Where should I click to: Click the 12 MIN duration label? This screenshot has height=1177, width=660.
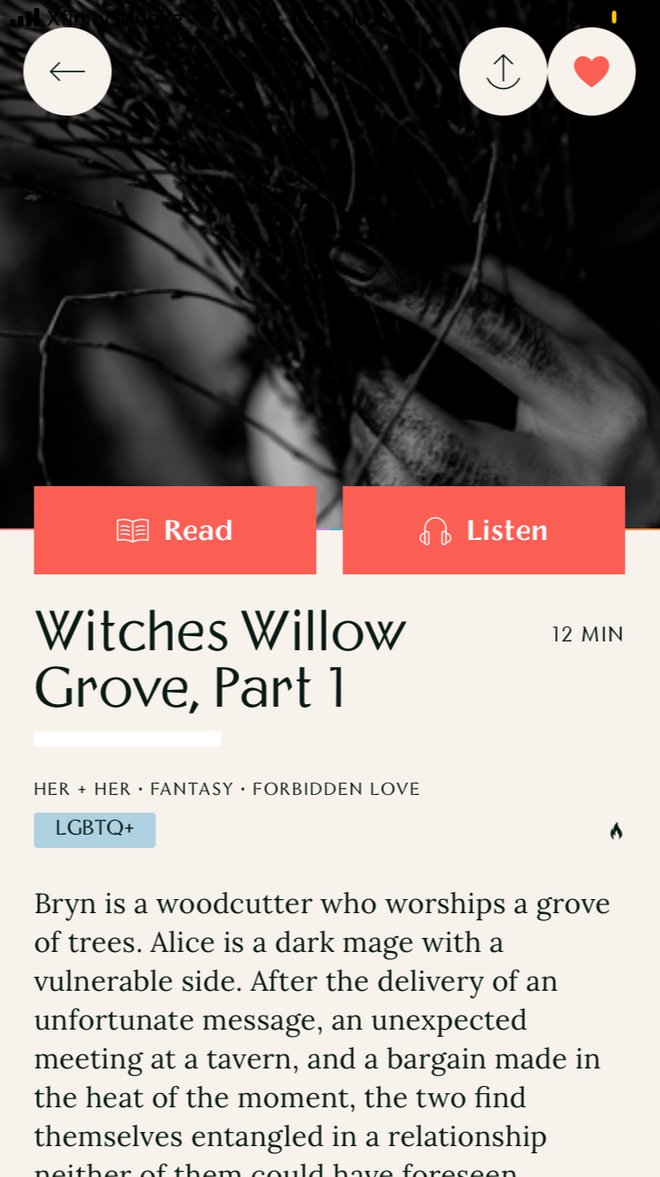click(587, 635)
